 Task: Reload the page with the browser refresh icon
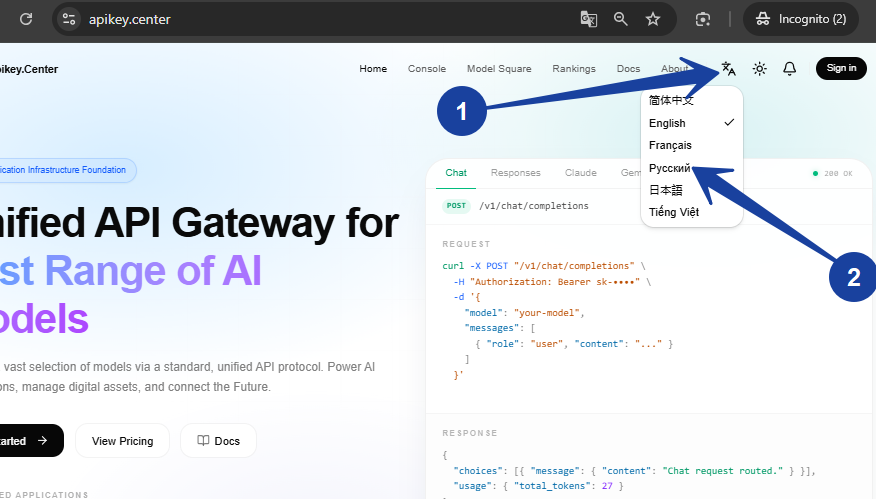pyautogui.click(x=26, y=19)
